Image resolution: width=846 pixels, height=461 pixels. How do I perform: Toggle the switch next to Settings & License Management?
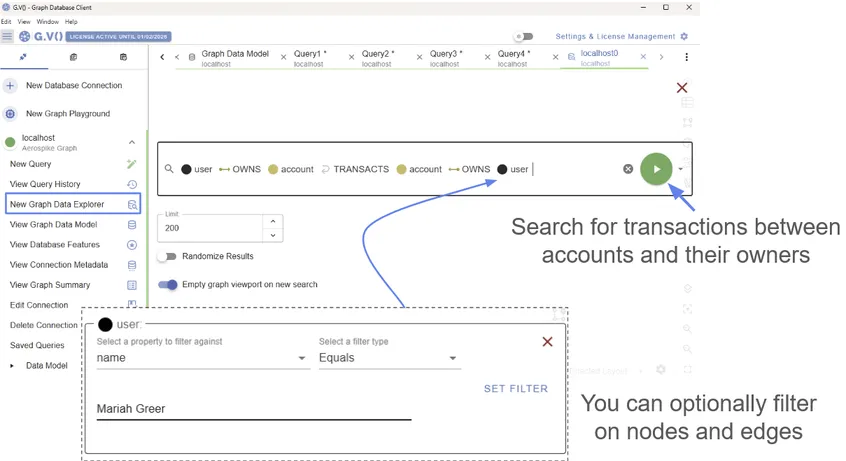[523, 36]
